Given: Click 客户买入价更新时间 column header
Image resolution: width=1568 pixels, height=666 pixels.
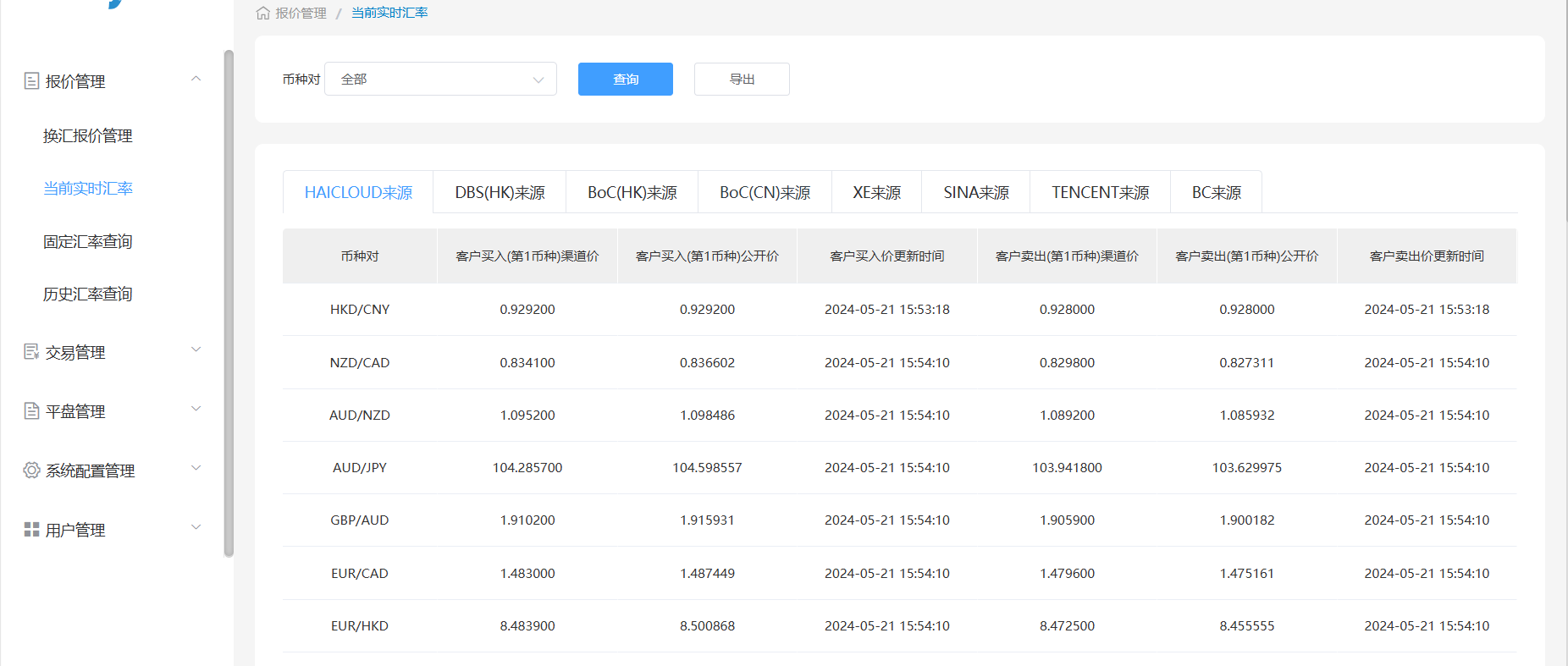Looking at the screenshot, I should (x=887, y=256).
